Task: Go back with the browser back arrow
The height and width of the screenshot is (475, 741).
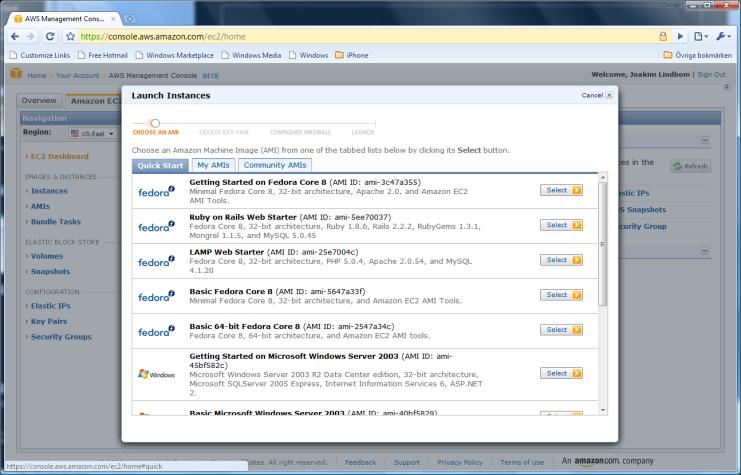Action: pos(15,36)
